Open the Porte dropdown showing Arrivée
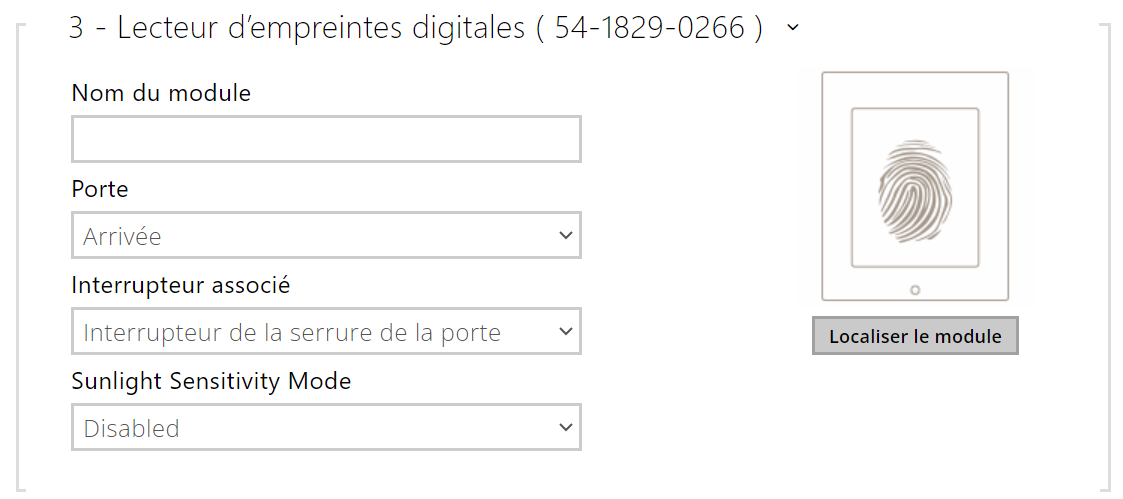1123x499 pixels. (x=326, y=236)
